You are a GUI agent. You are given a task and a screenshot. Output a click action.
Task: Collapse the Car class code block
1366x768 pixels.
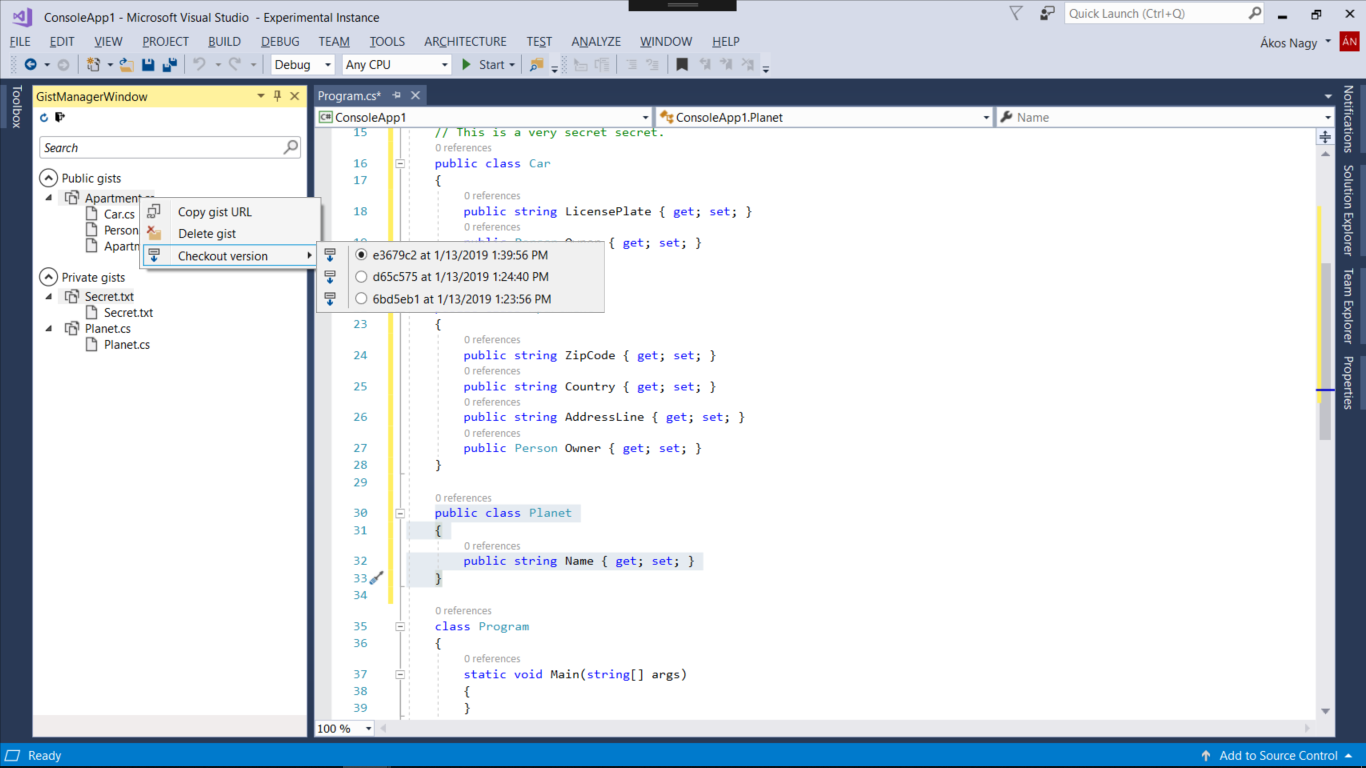tap(400, 163)
